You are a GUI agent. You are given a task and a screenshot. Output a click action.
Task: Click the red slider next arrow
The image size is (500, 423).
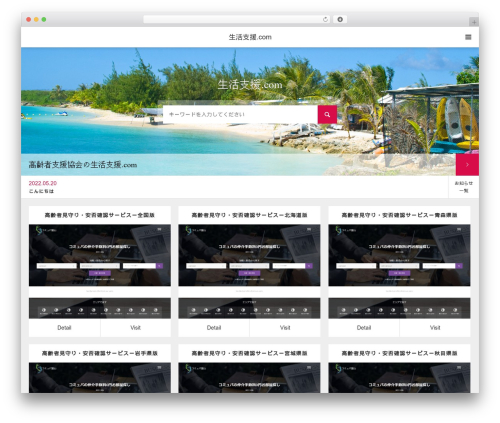tap(467, 164)
